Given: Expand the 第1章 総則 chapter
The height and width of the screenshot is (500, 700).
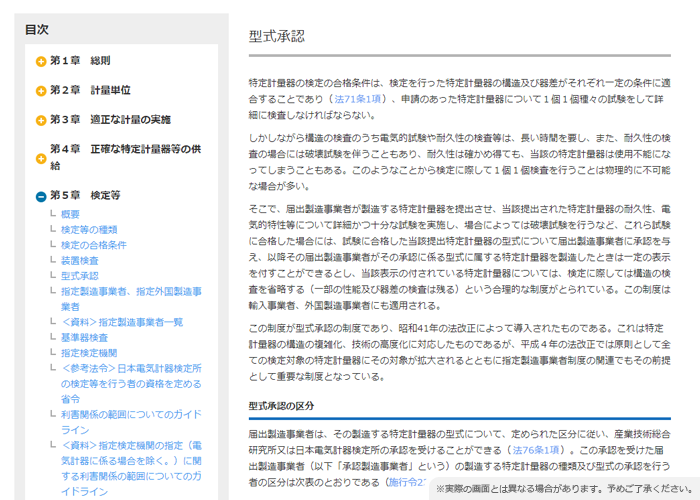Looking at the screenshot, I should click(41, 61).
